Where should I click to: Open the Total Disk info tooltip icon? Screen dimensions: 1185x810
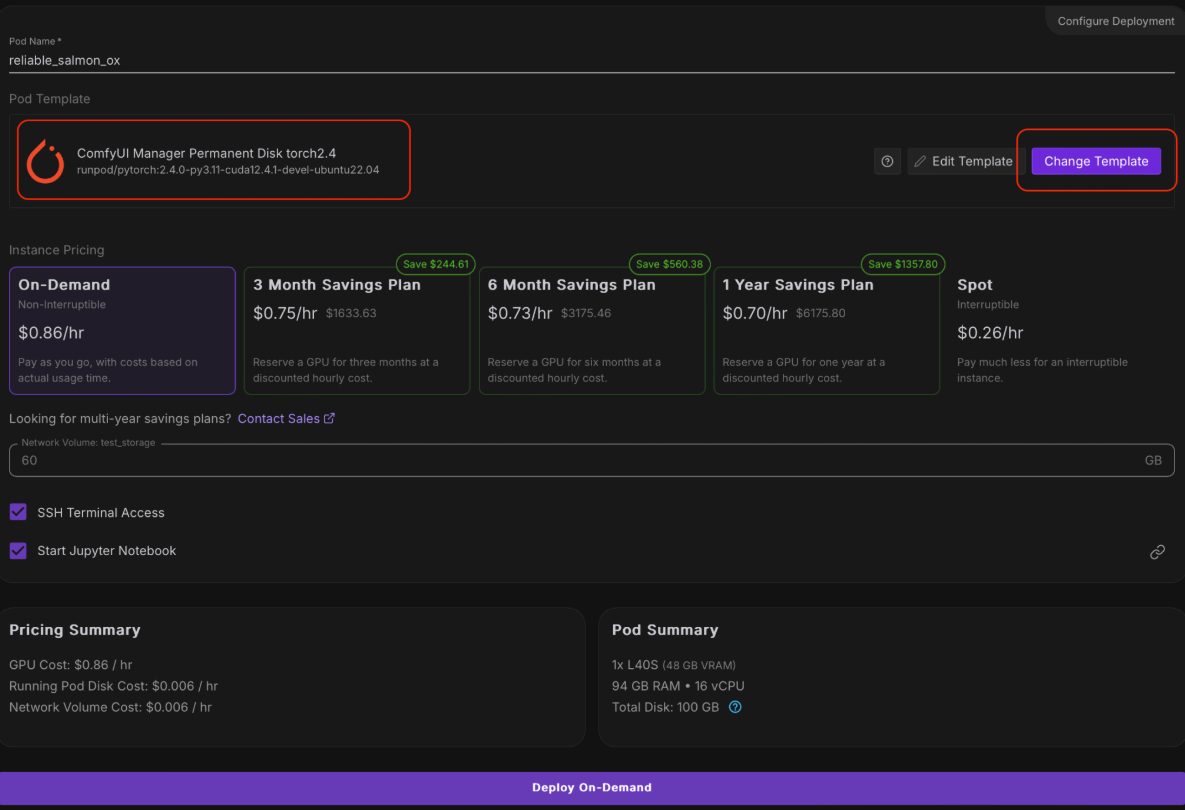[x=735, y=707]
